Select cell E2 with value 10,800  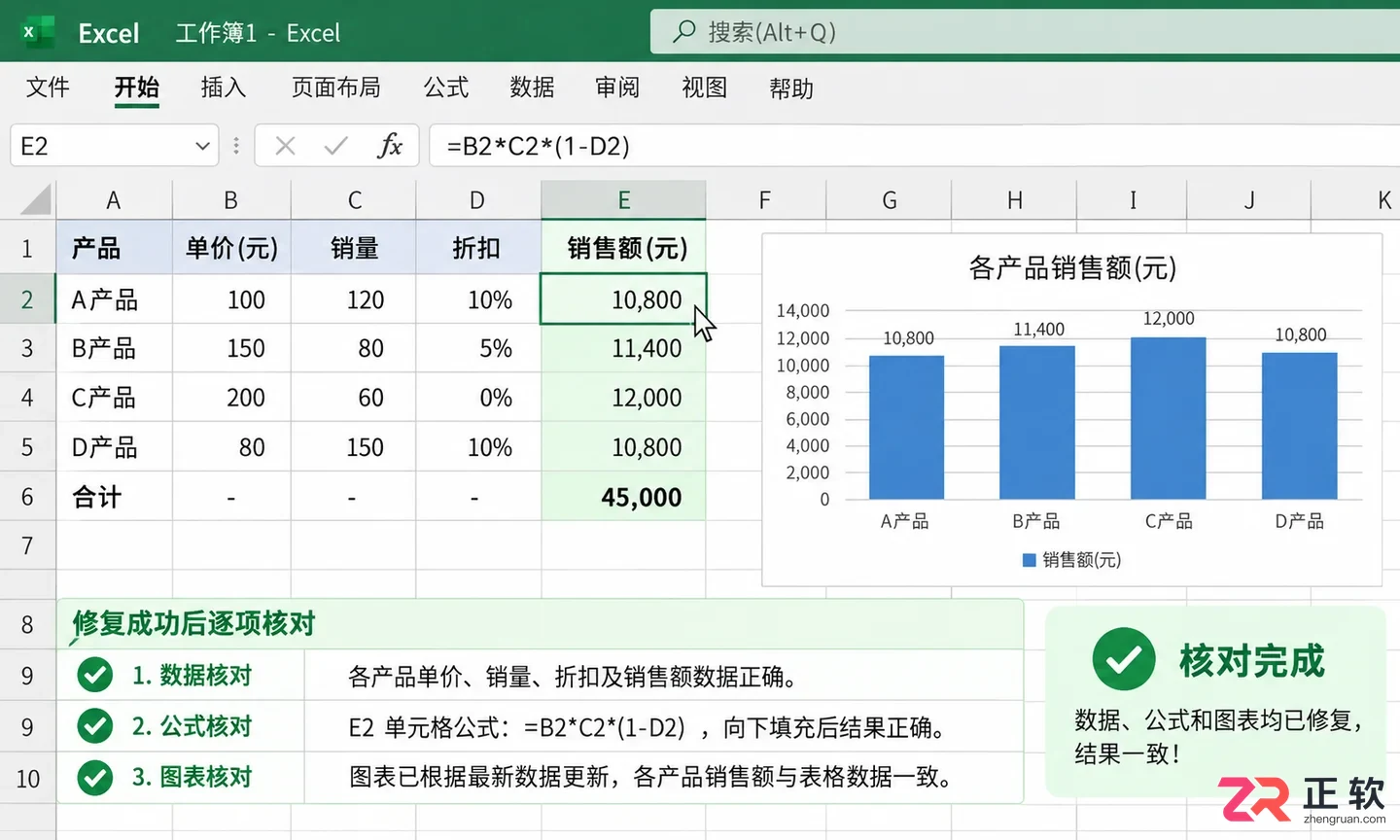pyautogui.click(x=623, y=298)
